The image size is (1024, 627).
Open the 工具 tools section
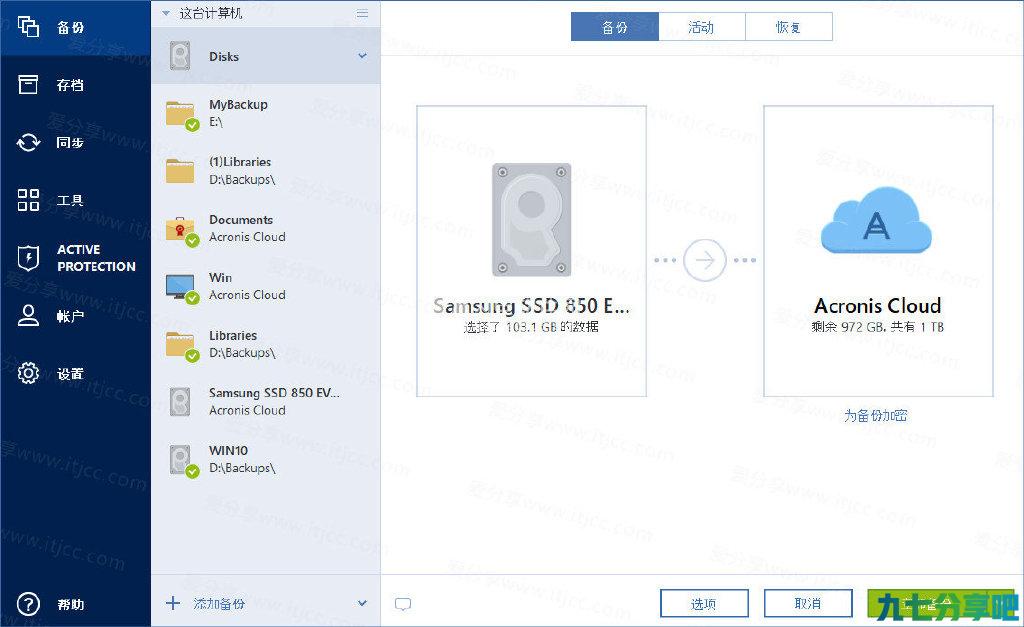tap(75, 200)
